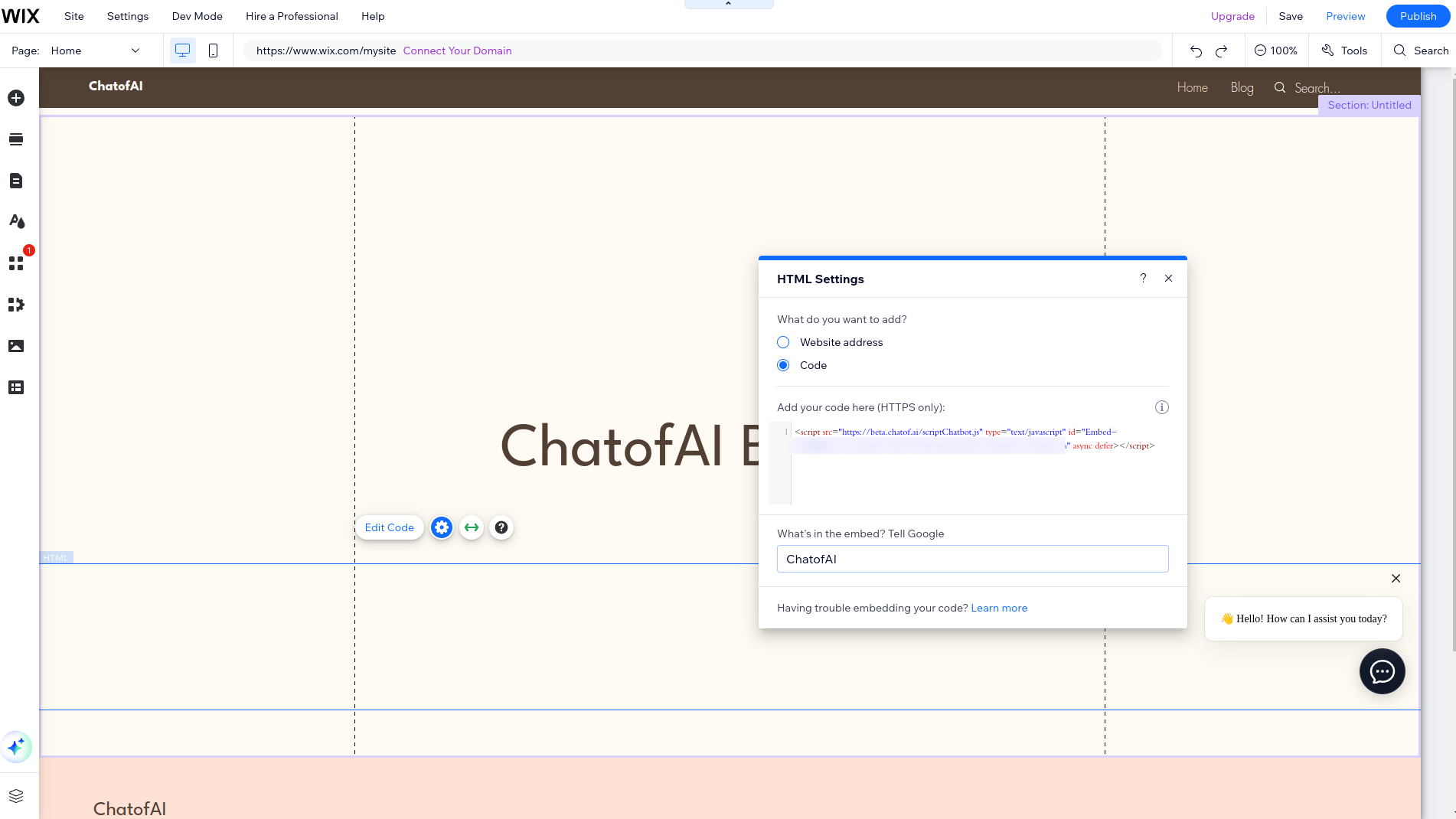Select the Website address radio option
The image size is (1456, 819).
[783, 342]
